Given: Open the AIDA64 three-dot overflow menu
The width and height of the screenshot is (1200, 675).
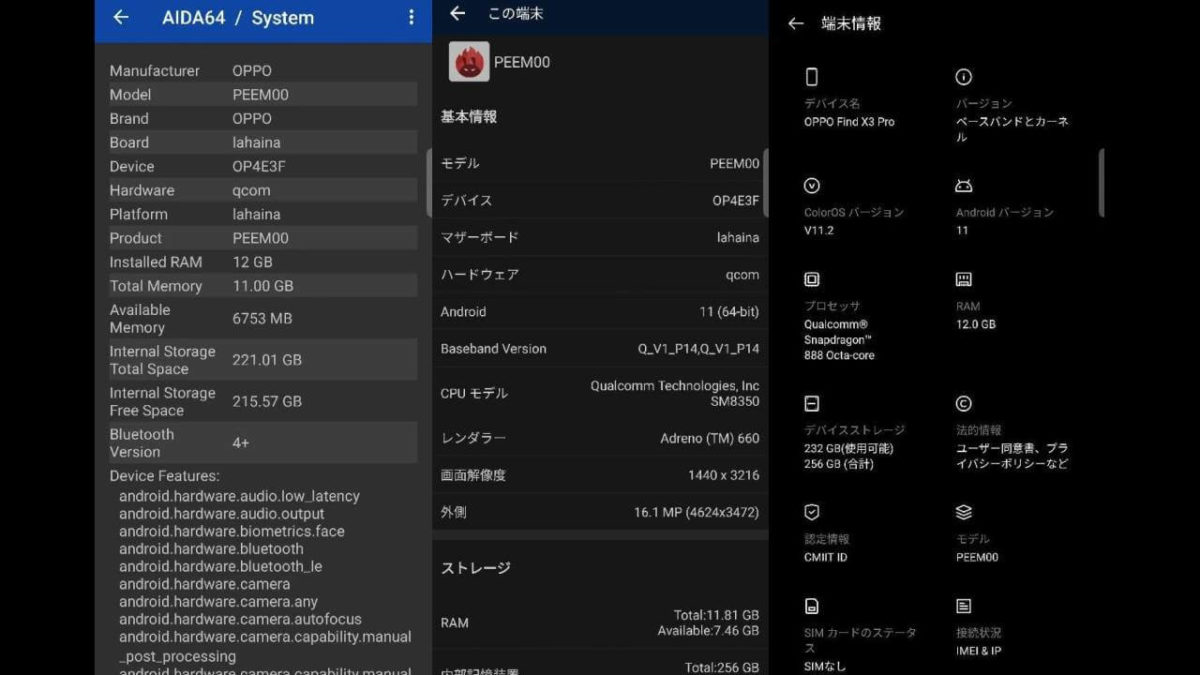Looking at the screenshot, I should point(411,18).
